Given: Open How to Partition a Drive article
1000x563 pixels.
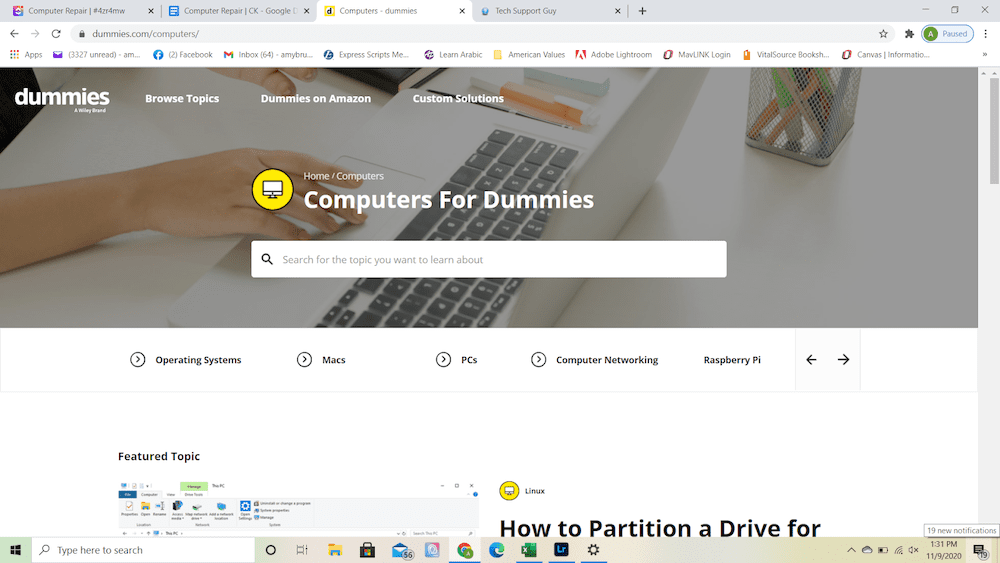Looking at the screenshot, I should (659, 528).
